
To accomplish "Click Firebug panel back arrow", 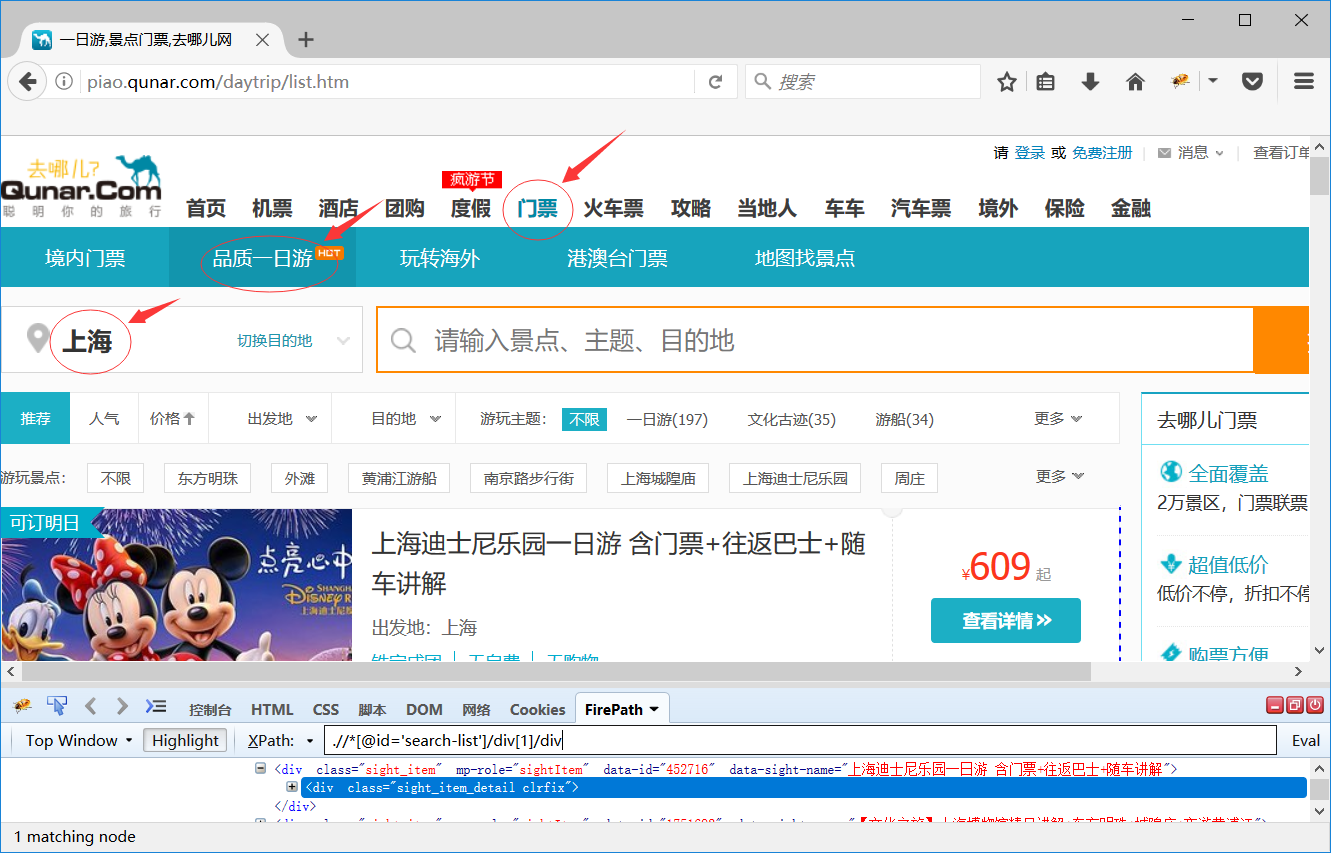I will point(90,706).
